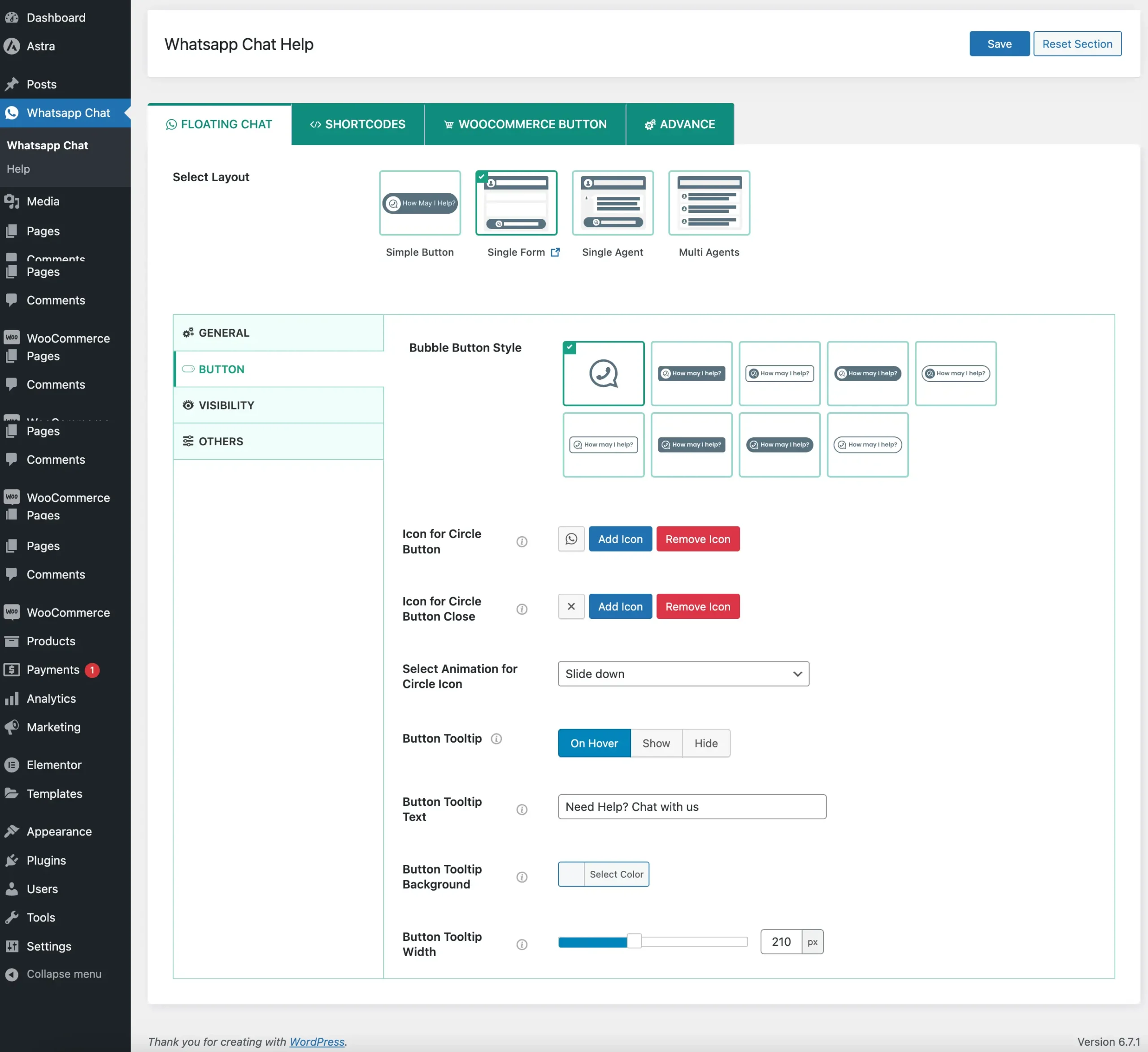Switch to SHORTCODES tab
The height and width of the screenshot is (1052, 1148).
tap(357, 124)
